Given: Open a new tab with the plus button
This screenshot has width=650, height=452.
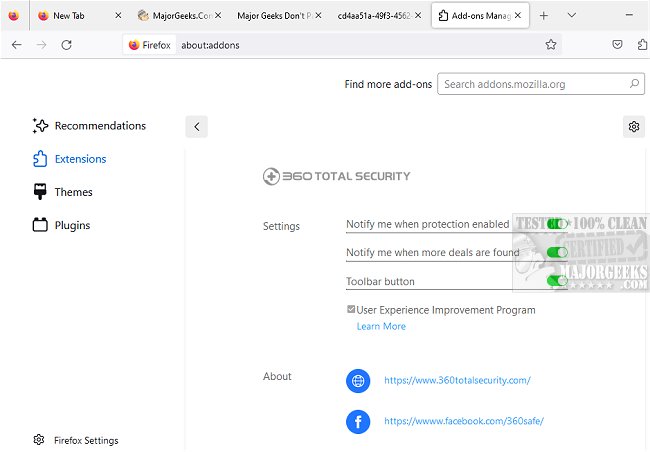Looking at the screenshot, I should point(544,16).
